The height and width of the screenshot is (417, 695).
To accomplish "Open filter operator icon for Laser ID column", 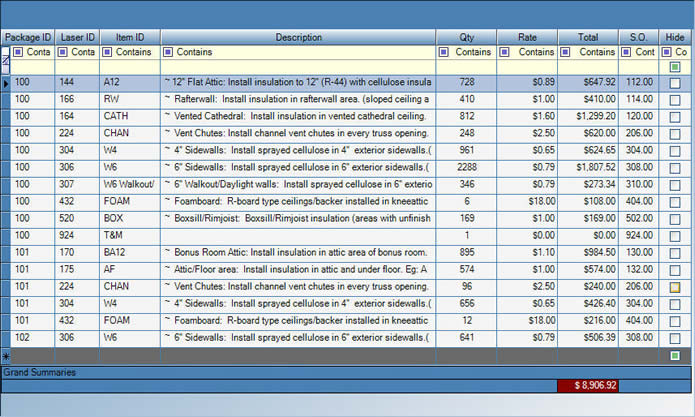I will tap(62, 52).
